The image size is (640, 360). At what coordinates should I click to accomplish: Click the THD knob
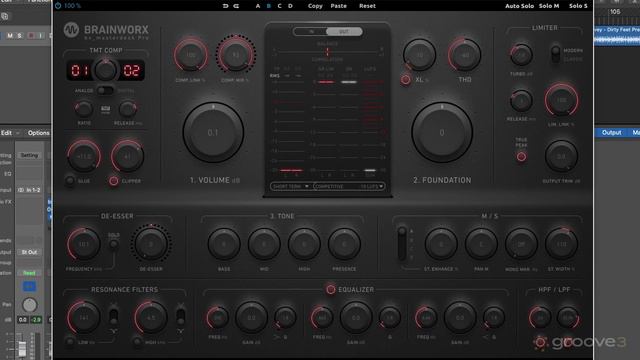pyautogui.click(x=464, y=55)
